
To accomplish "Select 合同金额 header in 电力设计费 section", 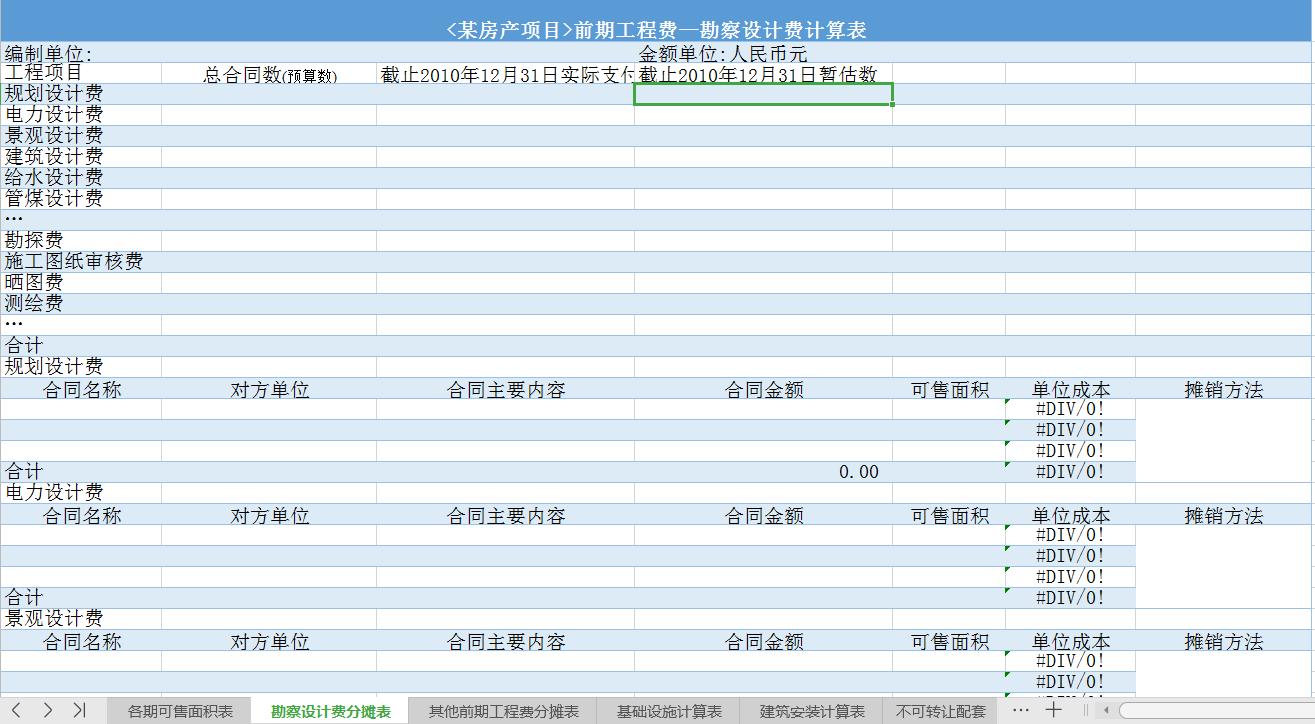I will point(763,515).
